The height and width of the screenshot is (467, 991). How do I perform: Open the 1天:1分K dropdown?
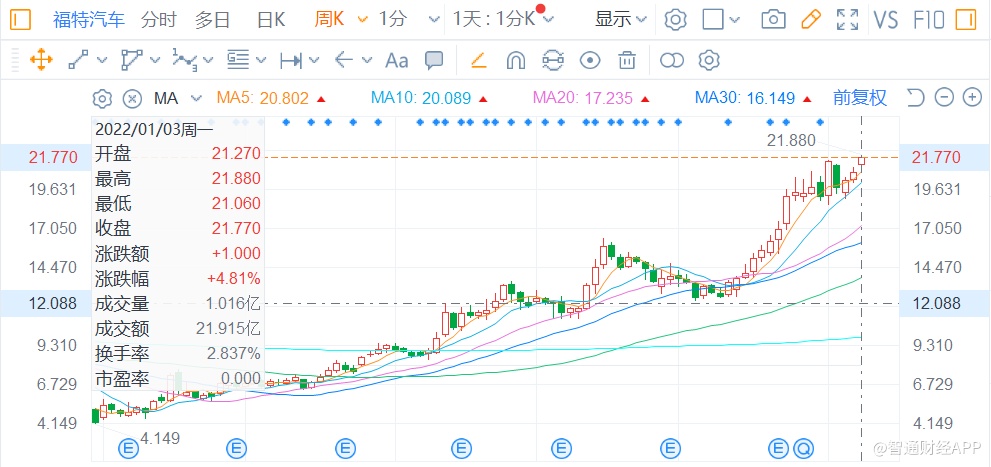coord(502,20)
